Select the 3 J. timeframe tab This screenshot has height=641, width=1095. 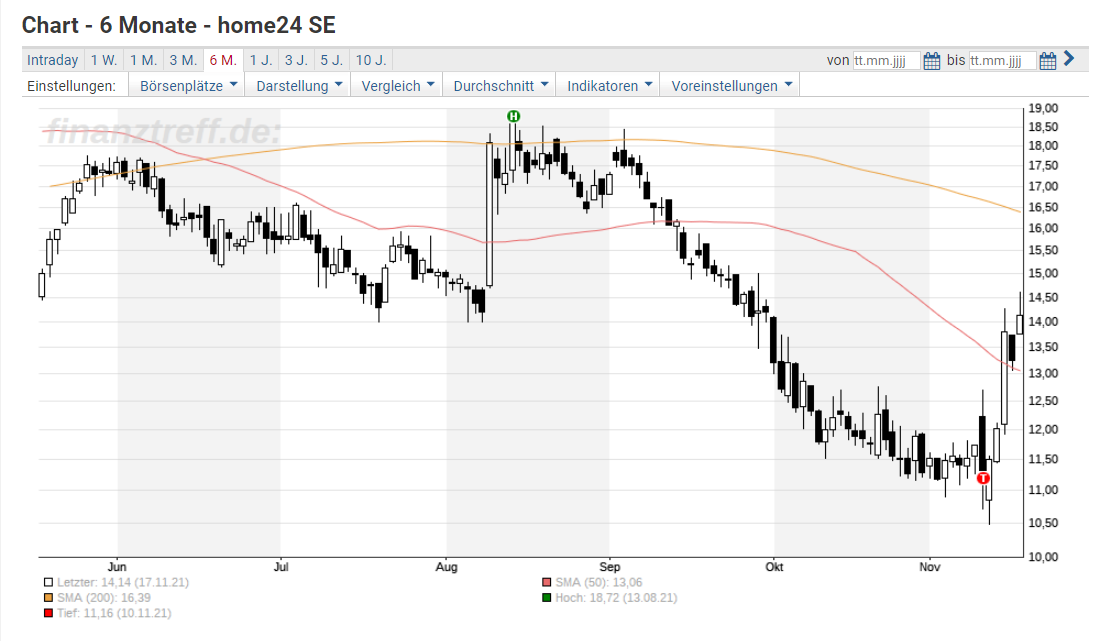(296, 60)
